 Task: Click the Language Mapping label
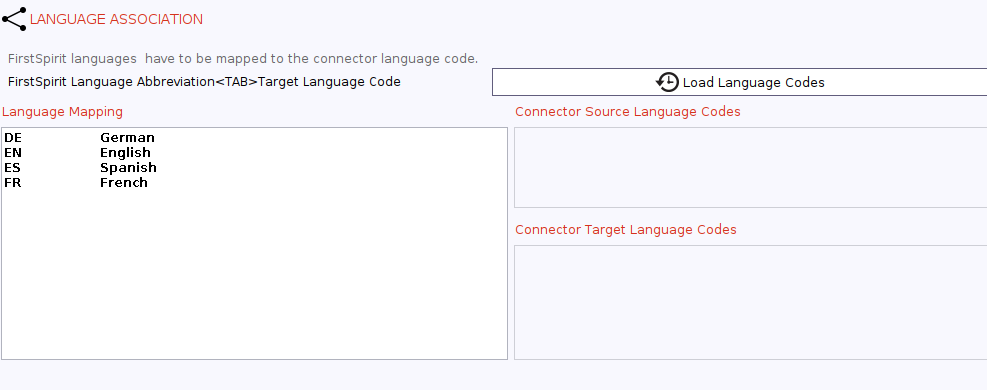tap(62, 112)
